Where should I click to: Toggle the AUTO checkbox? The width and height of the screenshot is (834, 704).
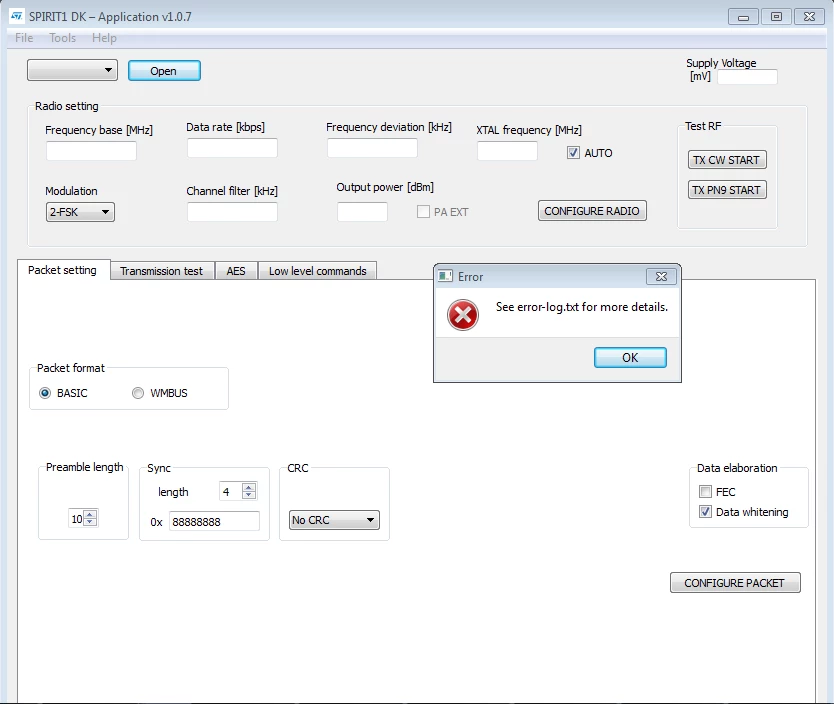tap(573, 153)
